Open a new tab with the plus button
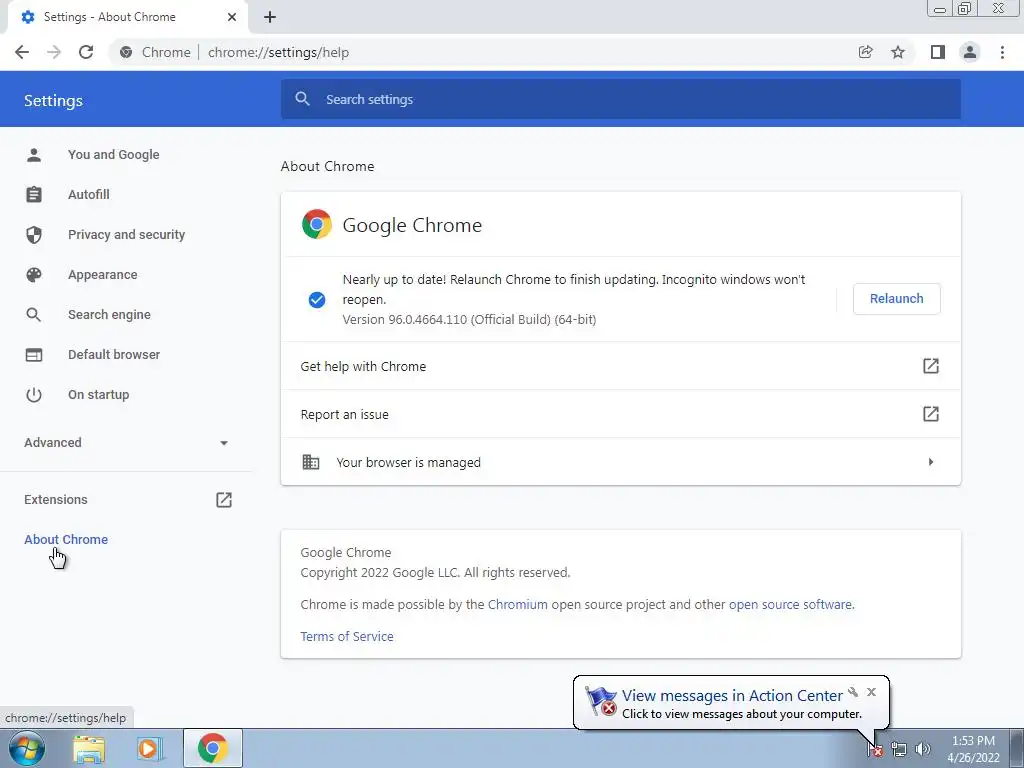 [270, 17]
